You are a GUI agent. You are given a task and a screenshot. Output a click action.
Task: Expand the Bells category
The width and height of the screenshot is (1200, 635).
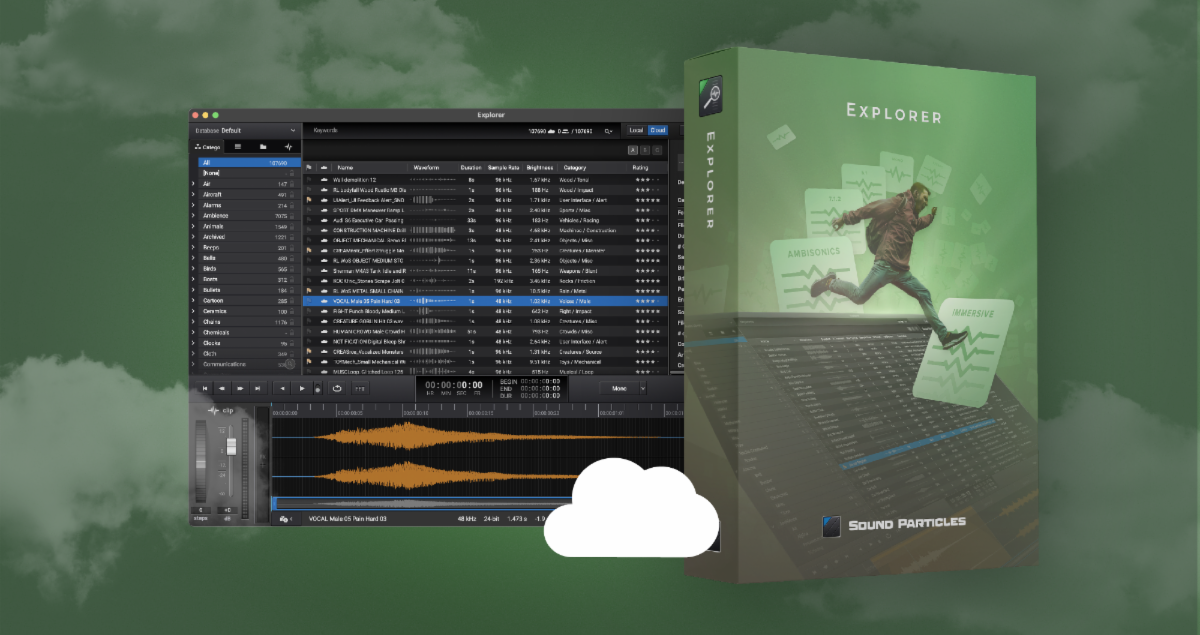click(193, 258)
